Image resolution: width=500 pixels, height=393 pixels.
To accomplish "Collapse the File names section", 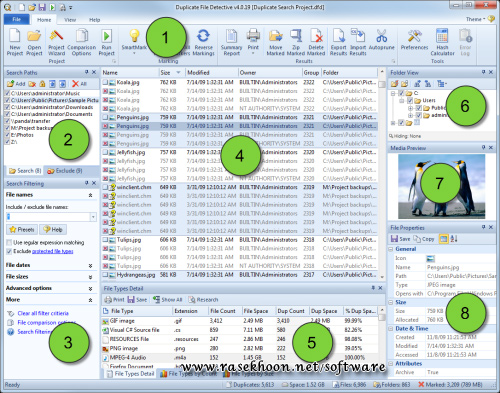I will click(x=90, y=195).
